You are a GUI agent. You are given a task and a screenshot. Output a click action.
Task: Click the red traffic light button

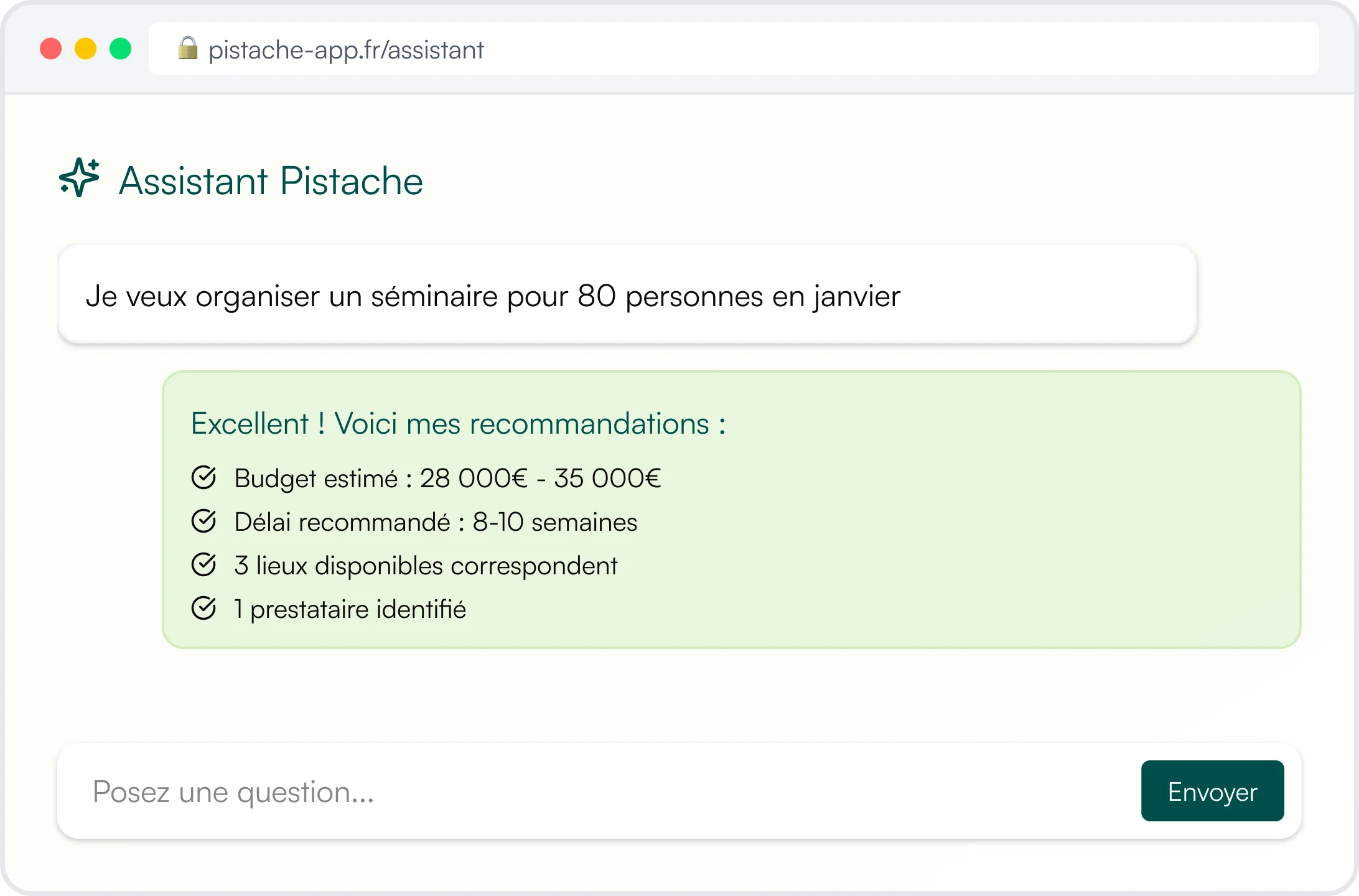pos(50,49)
